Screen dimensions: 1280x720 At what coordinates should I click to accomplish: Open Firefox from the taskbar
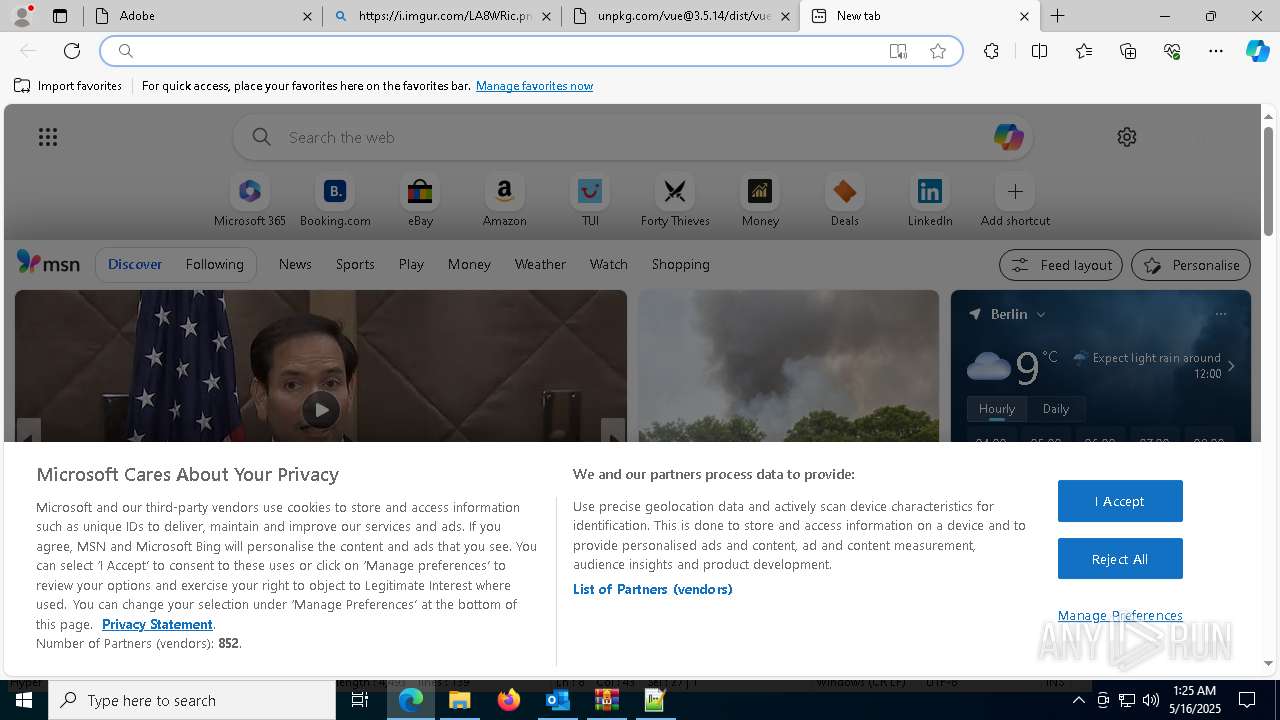[509, 700]
